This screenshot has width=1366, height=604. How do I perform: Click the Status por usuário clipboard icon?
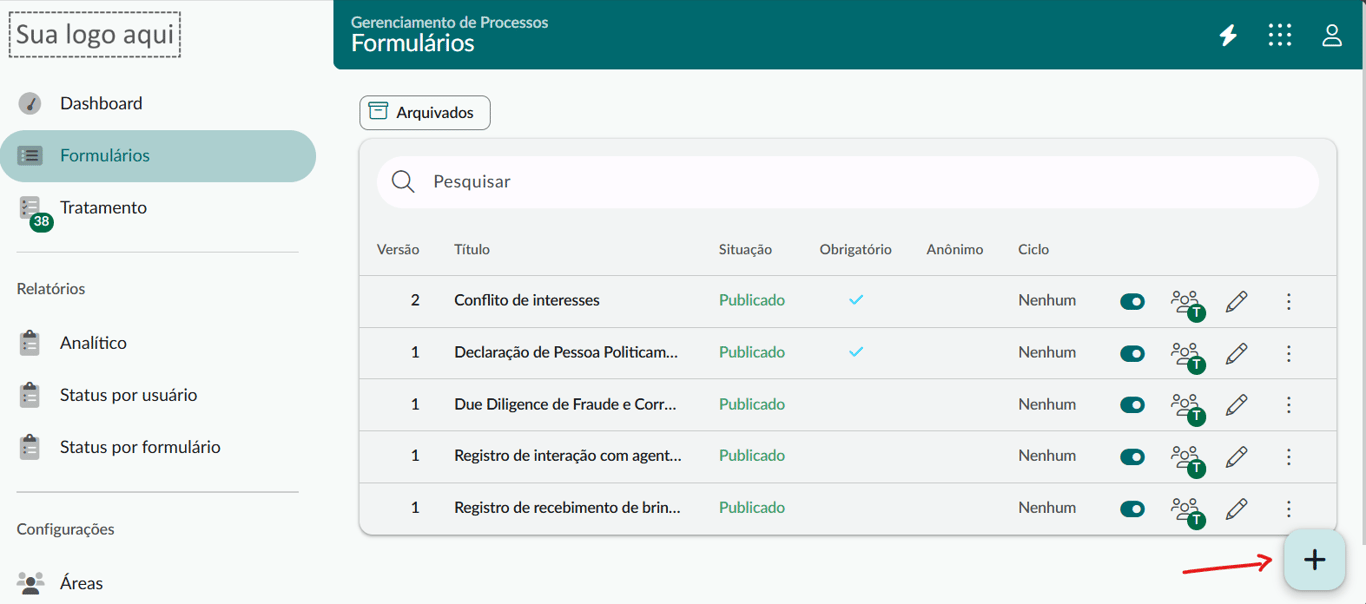point(30,395)
